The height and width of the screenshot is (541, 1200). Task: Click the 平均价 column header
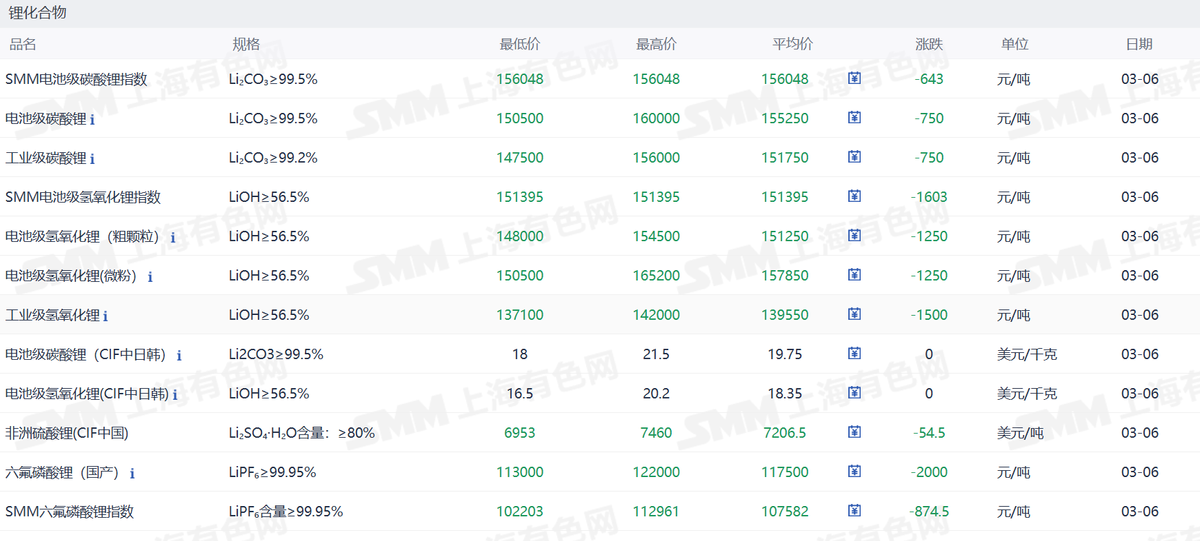pyautogui.click(x=792, y=44)
